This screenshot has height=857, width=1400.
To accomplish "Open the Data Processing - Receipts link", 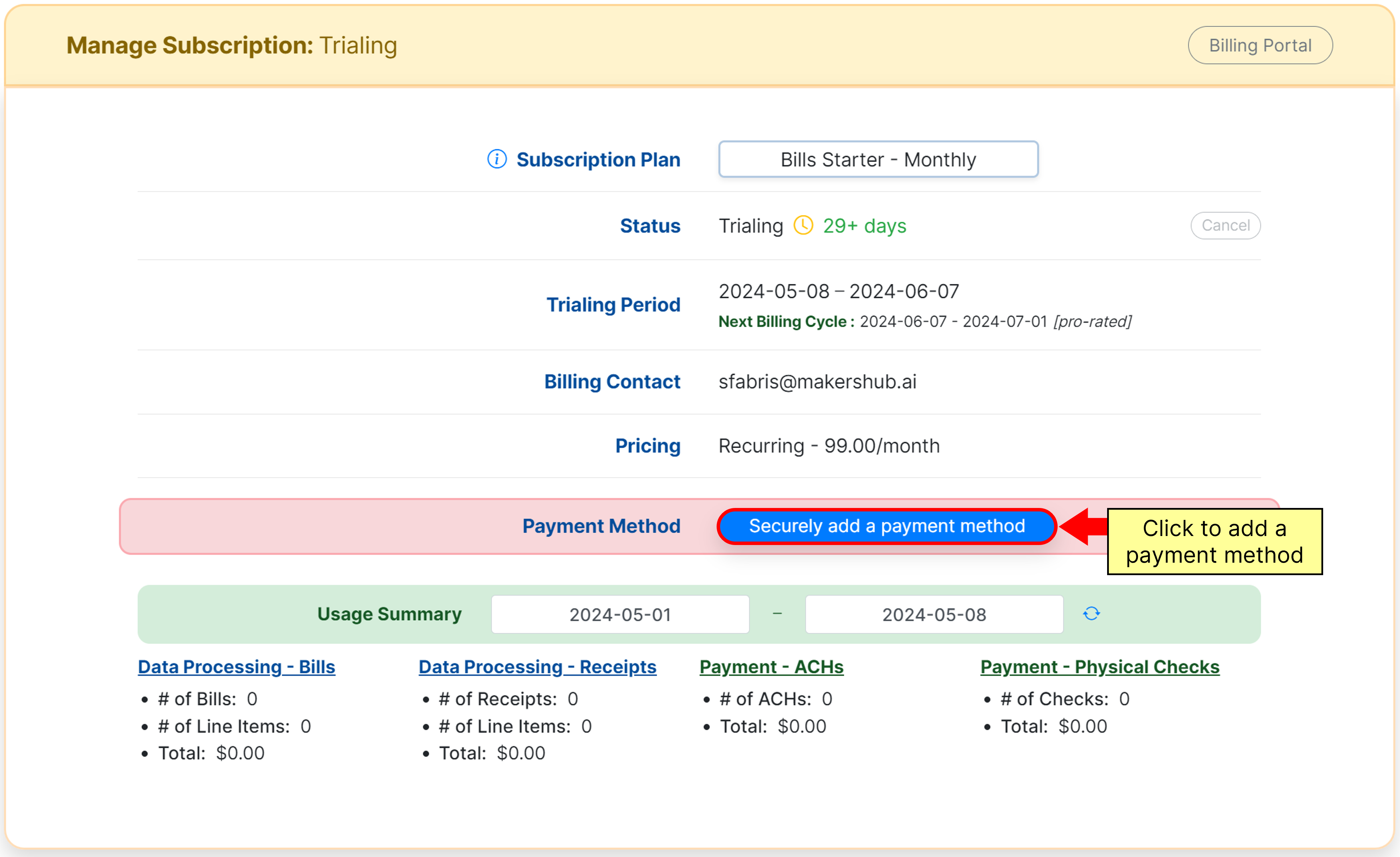I will tap(537, 667).
